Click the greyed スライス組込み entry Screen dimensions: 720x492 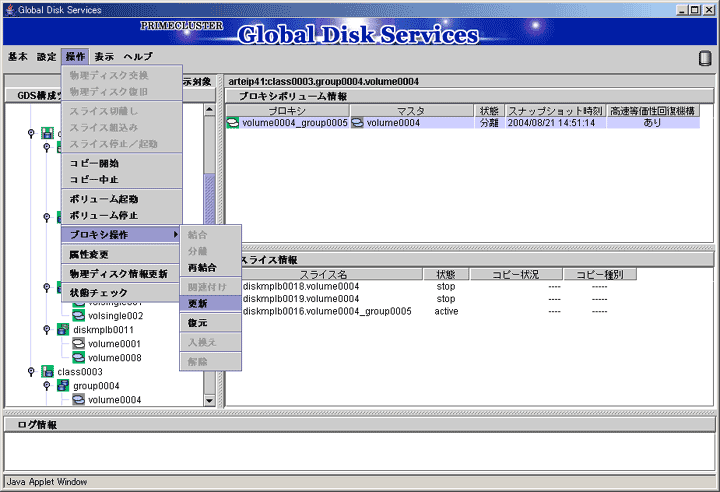coord(122,128)
